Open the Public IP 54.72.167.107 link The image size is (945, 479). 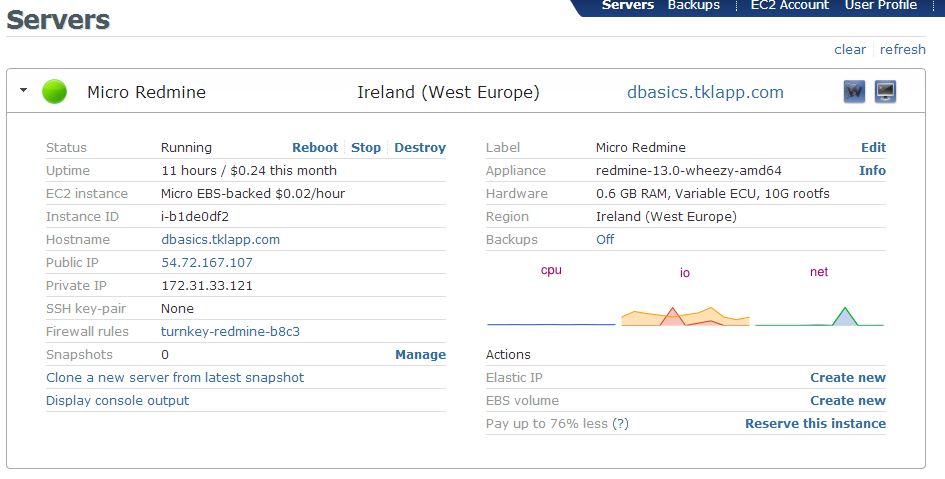[207, 262]
